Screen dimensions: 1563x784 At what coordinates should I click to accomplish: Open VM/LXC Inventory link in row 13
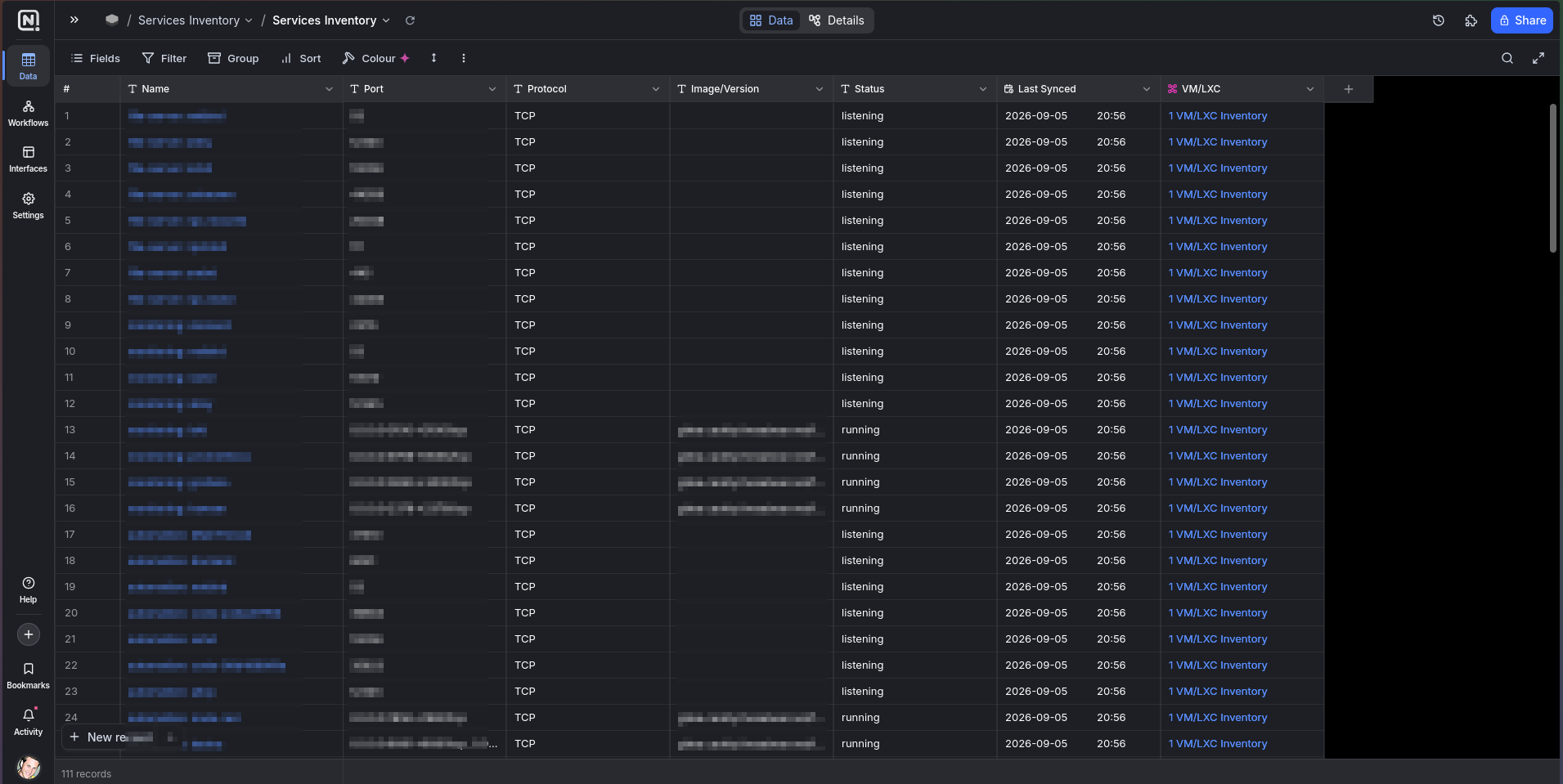pyautogui.click(x=1218, y=430)
